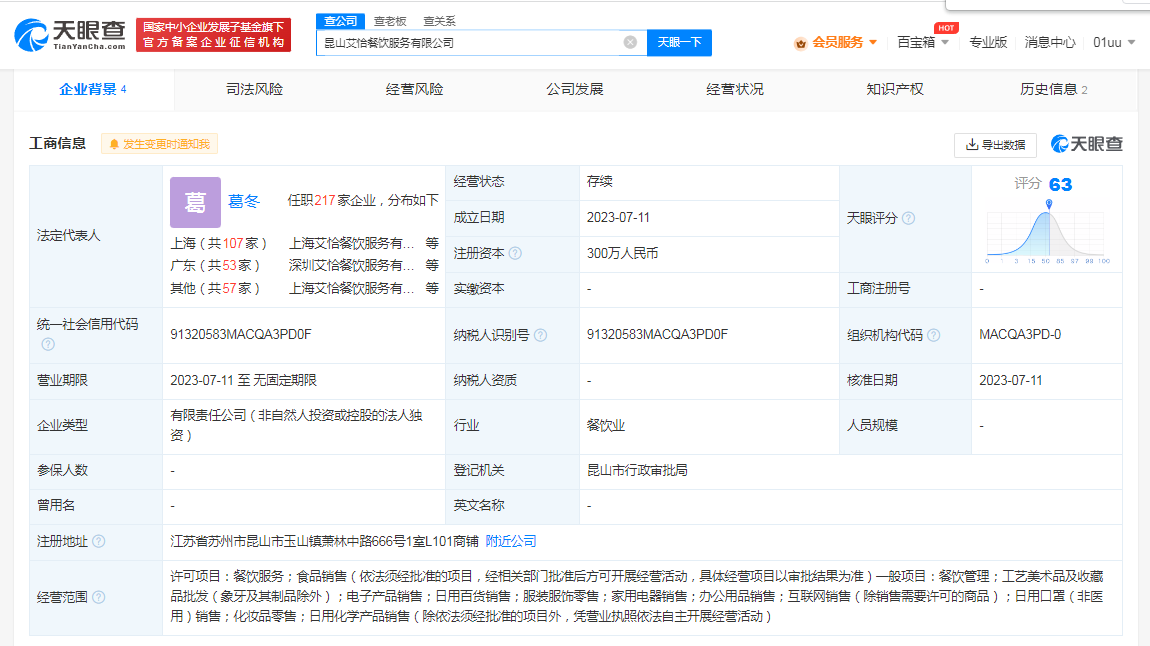The width and height of the screenshot is (1150, 646).
Task: Open 会员服务 dropdown menu
Action: (x=835, y=42)
